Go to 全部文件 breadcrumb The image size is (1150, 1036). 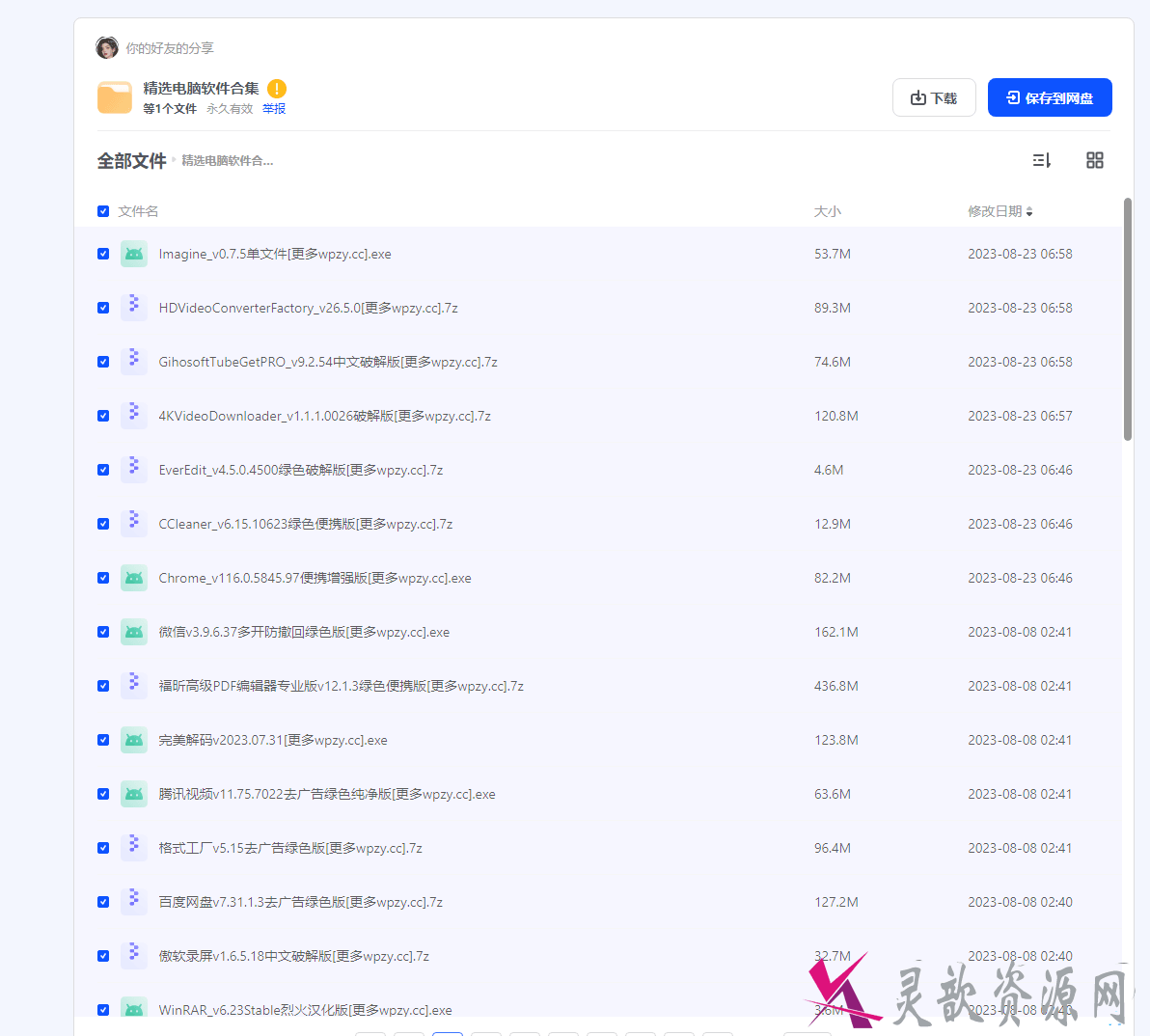(132, 160)
